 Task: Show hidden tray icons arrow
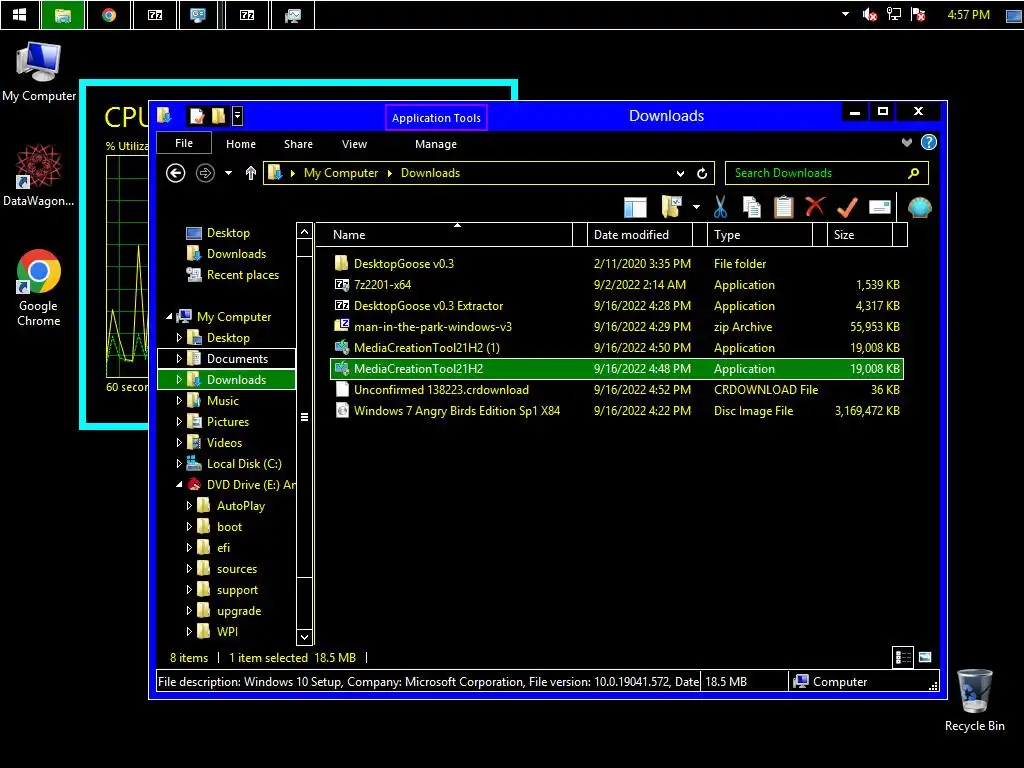[x=845, y=14]
